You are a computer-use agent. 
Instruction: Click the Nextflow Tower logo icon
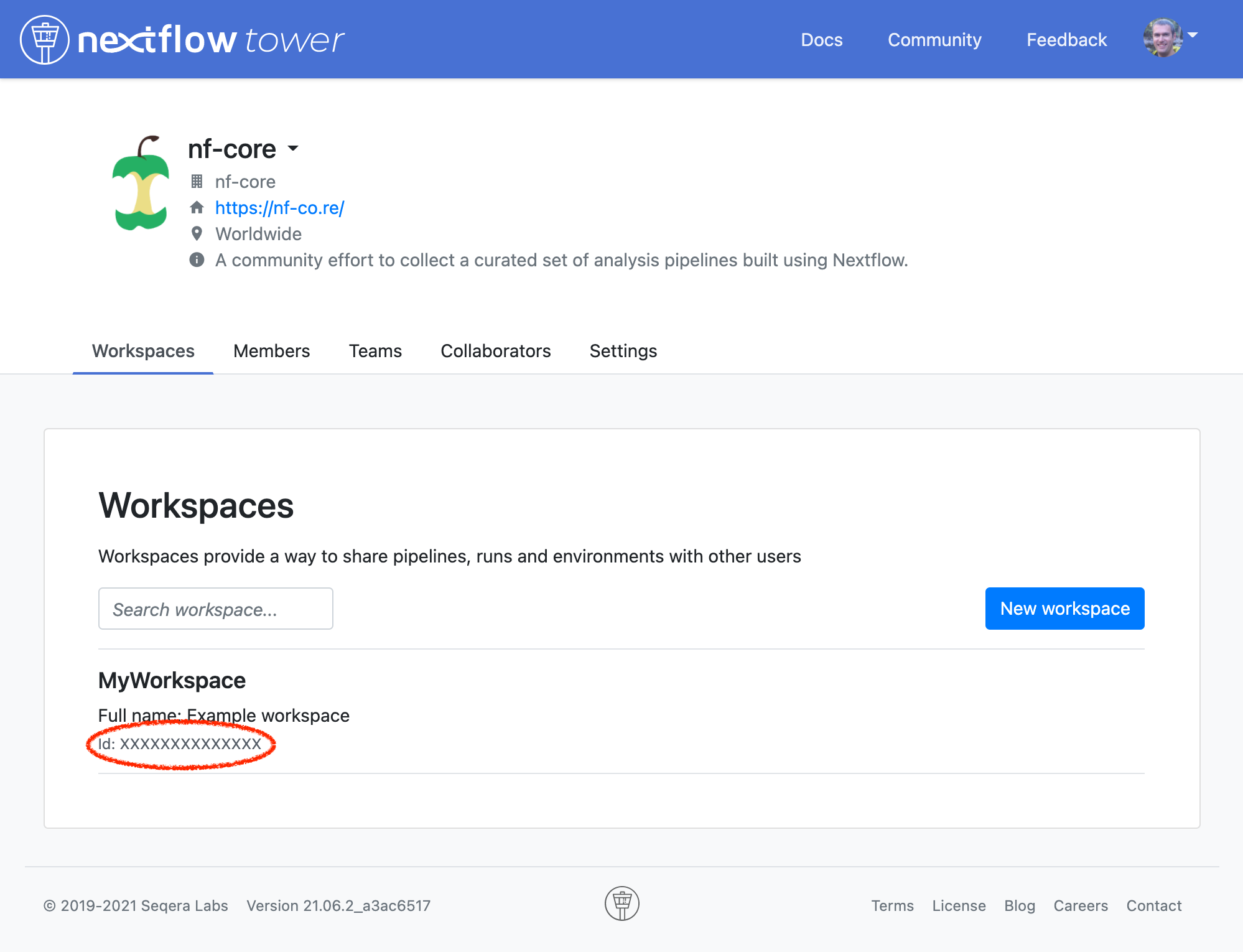44,40
